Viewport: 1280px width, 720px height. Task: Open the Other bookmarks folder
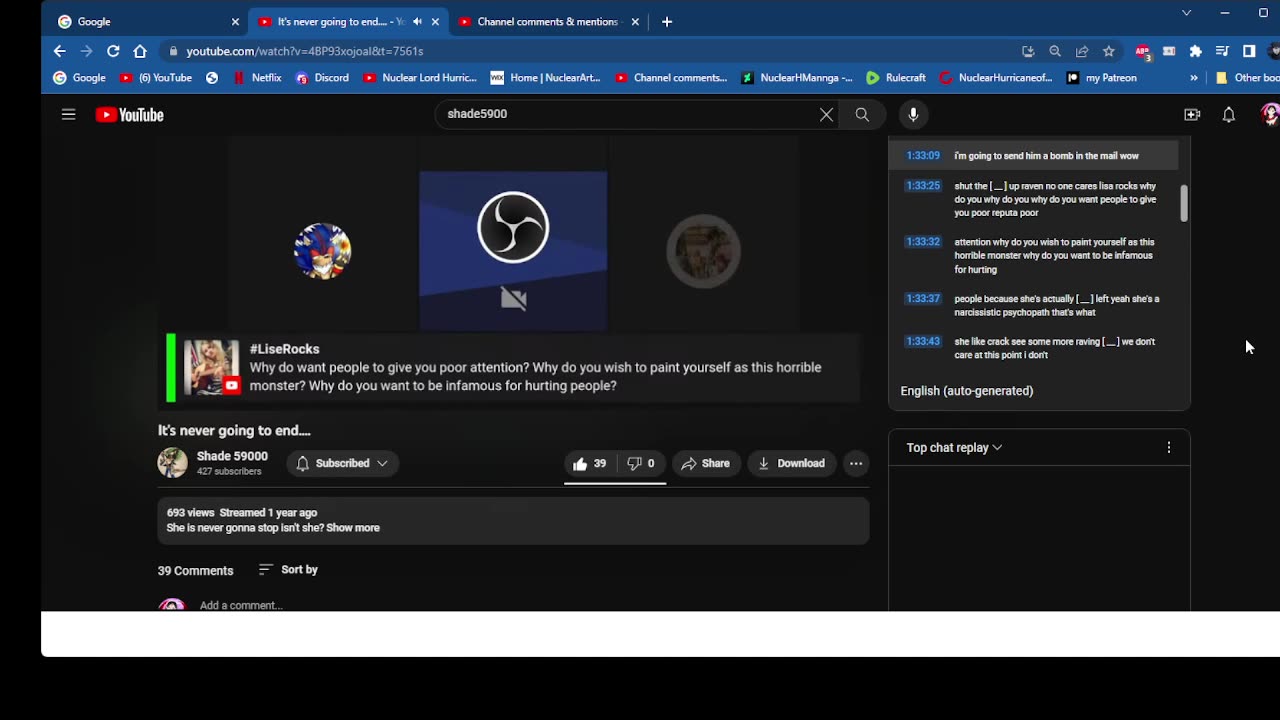click(x=1247, y=78)
